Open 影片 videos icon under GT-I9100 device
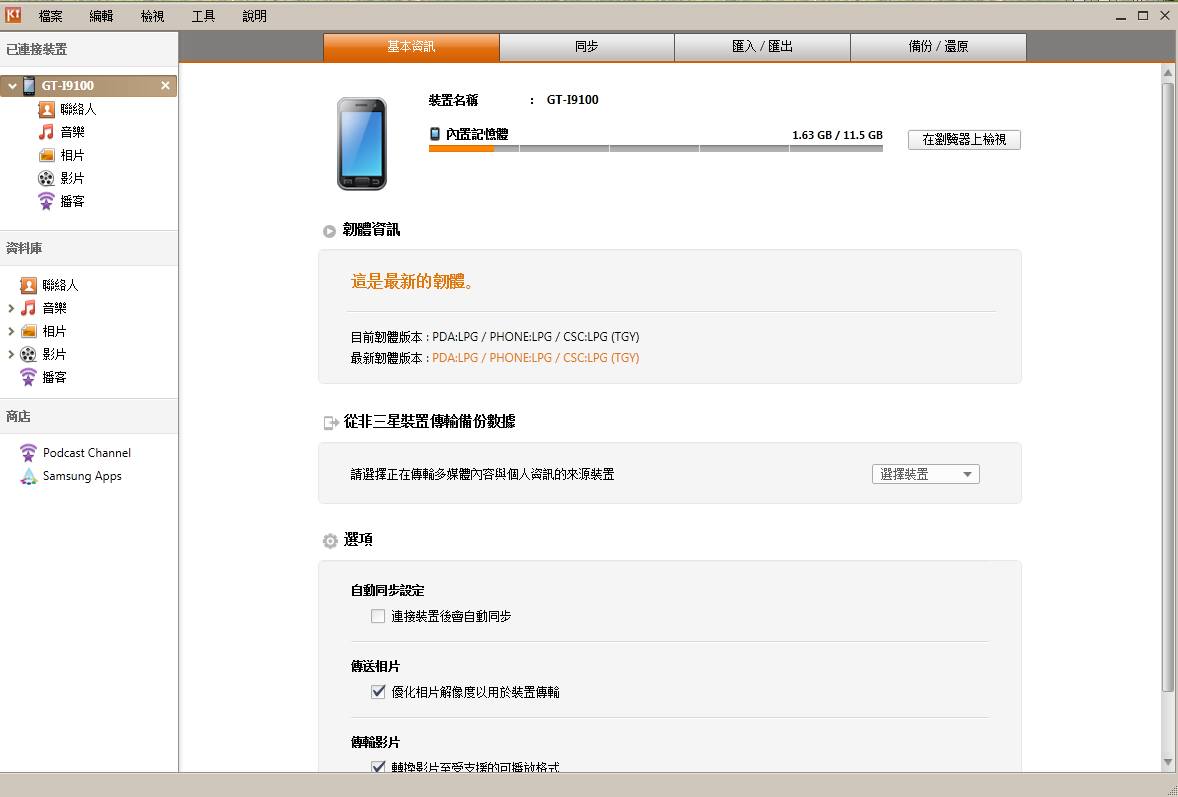This screenshot has width=1178, height=797. point(47,178)
